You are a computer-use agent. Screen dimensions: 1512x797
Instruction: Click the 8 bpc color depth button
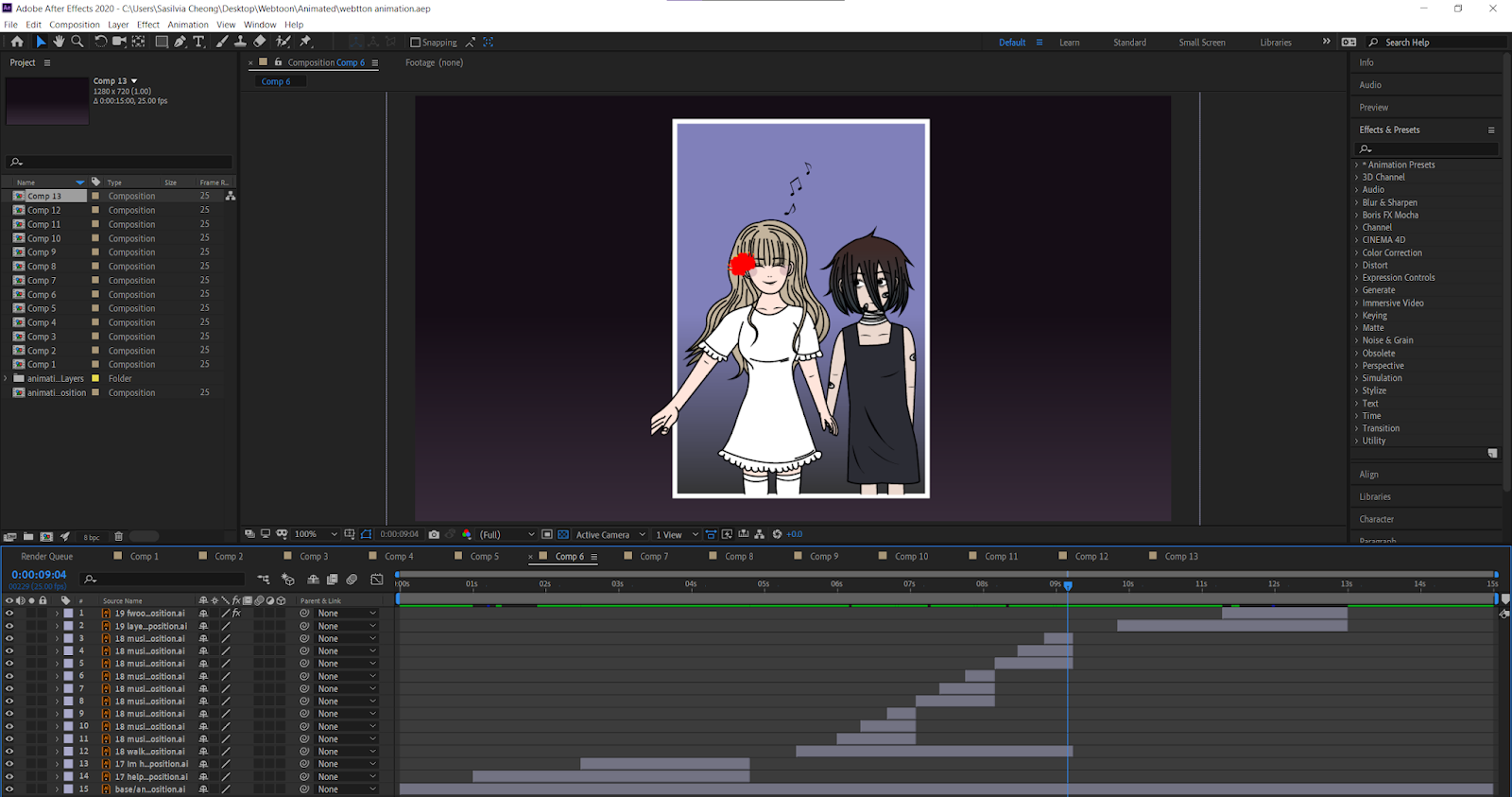92,537
